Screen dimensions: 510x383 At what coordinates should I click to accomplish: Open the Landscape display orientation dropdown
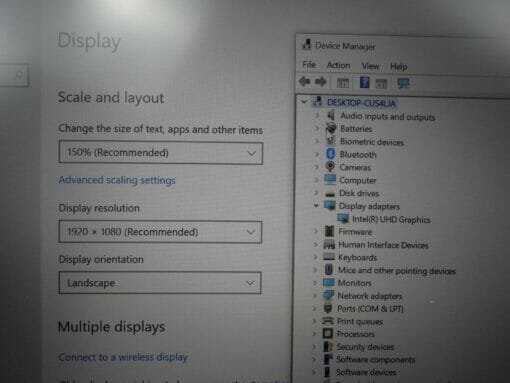160,283
